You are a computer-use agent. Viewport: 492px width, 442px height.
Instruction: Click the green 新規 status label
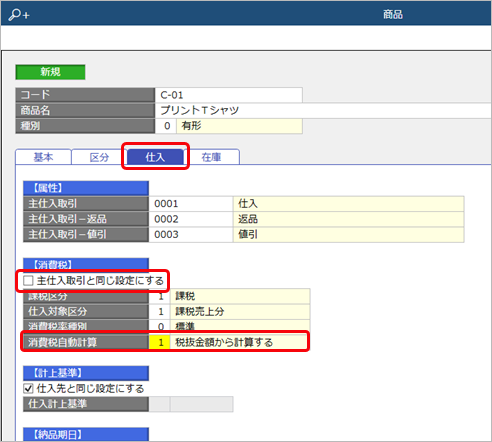click(50, 72)
